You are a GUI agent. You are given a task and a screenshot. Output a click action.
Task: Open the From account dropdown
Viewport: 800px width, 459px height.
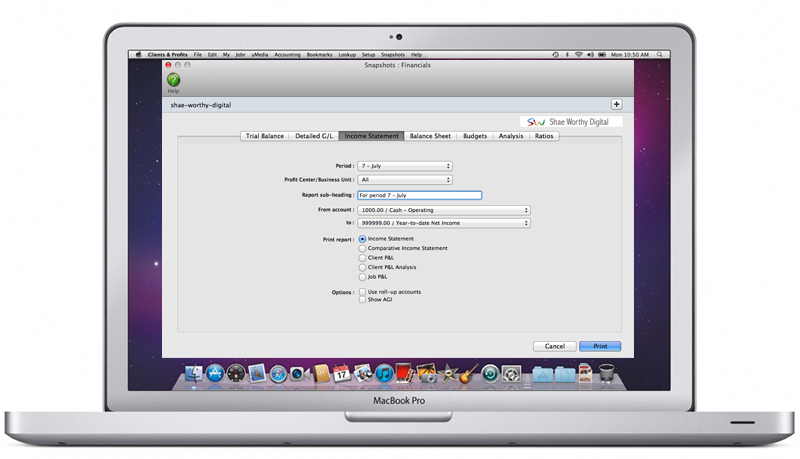click(x=443, y=210)
